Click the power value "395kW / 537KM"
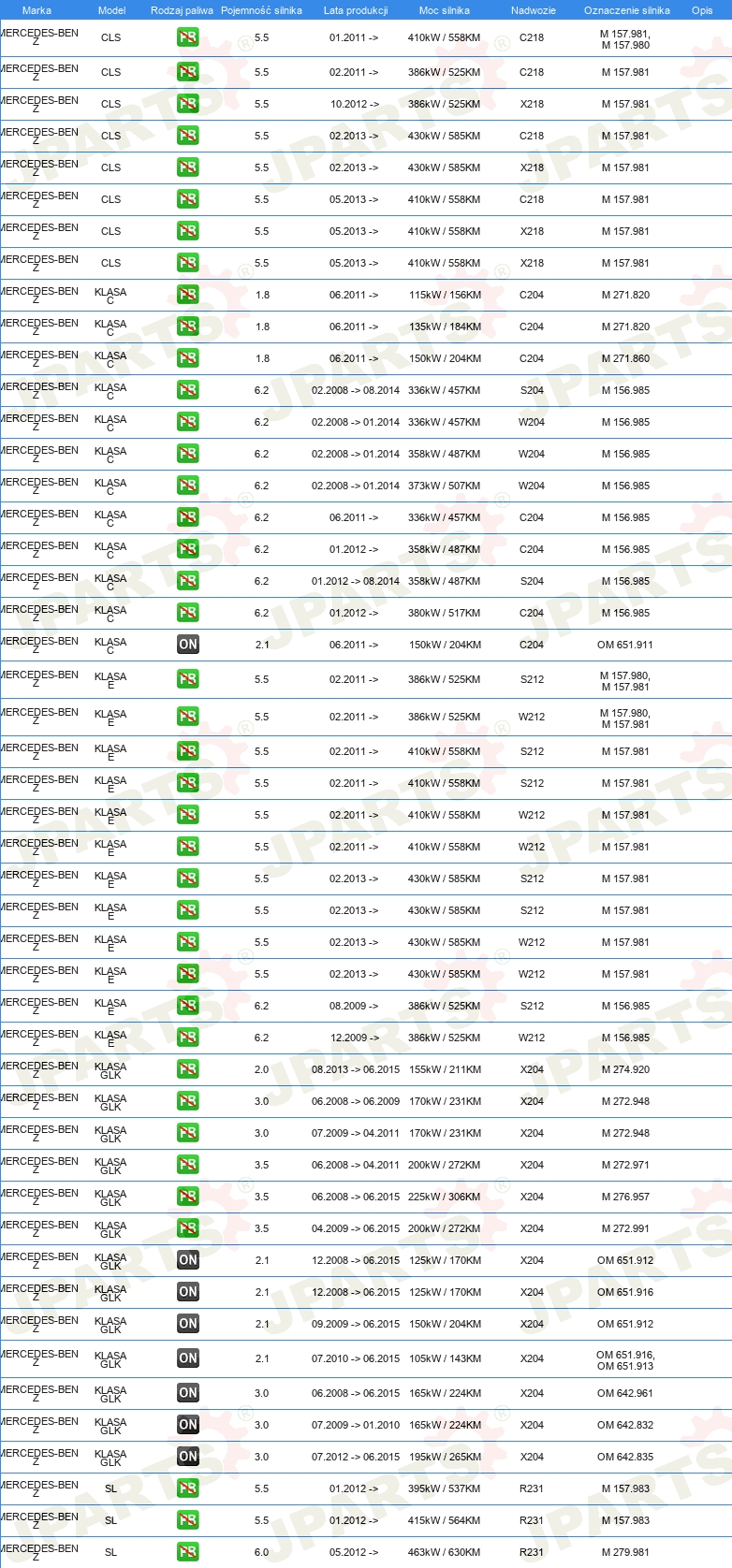This screenshot has height=1568, width=732. [x=445, y=1488]
